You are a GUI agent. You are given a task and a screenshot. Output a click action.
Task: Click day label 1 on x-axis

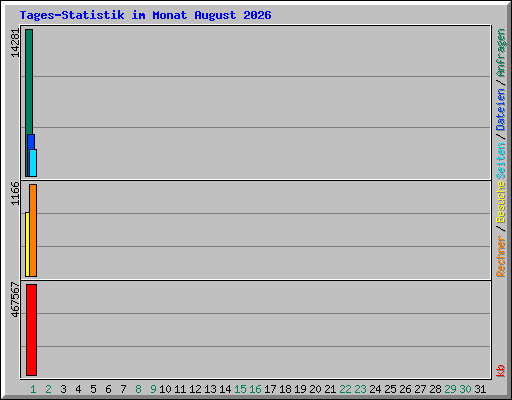tap(33, 389)
